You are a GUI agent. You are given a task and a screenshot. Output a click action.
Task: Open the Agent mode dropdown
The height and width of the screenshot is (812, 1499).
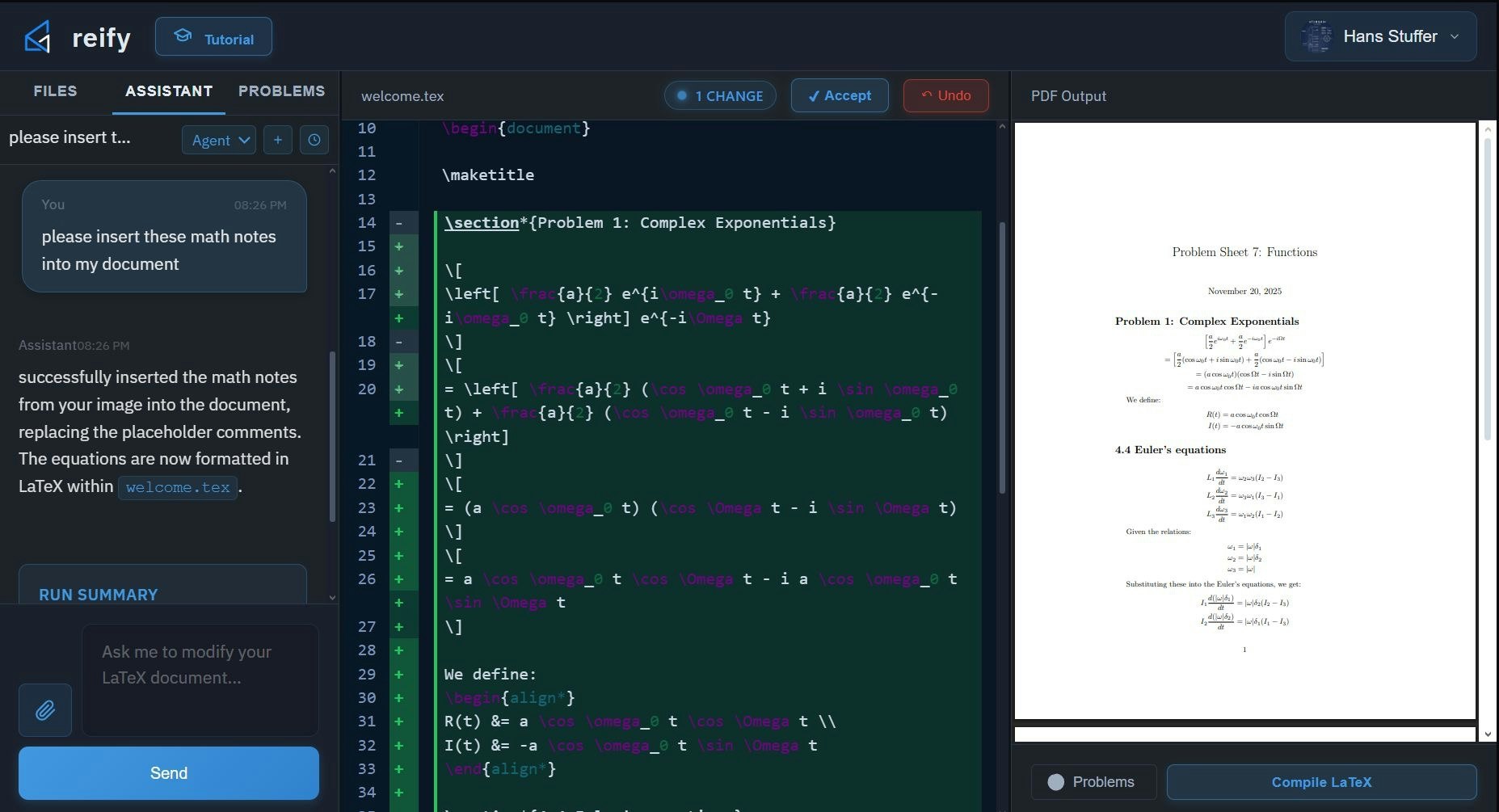point(217,139)
